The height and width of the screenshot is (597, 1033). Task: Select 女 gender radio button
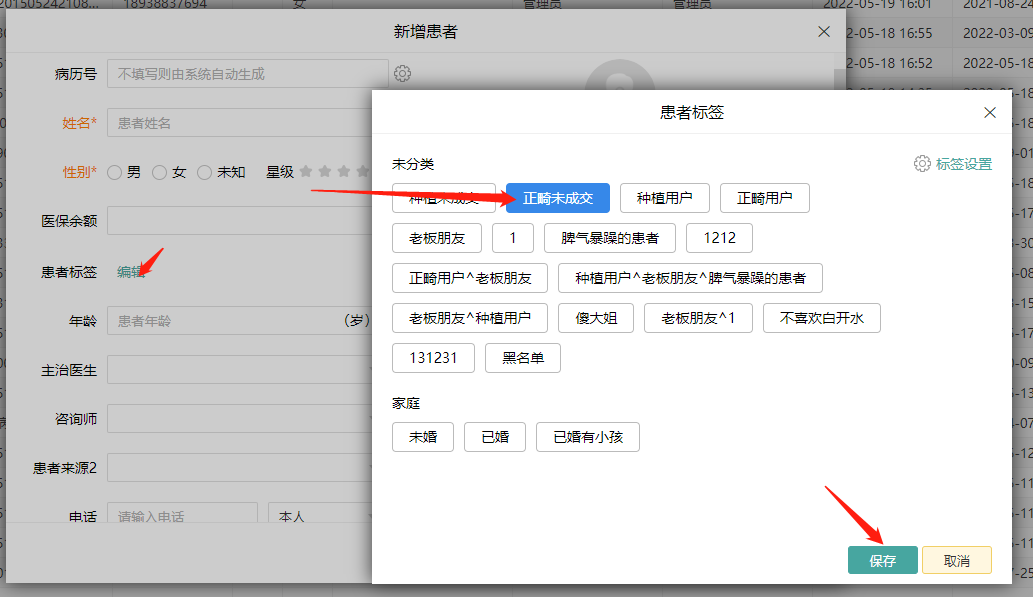[x=159, y=173]
